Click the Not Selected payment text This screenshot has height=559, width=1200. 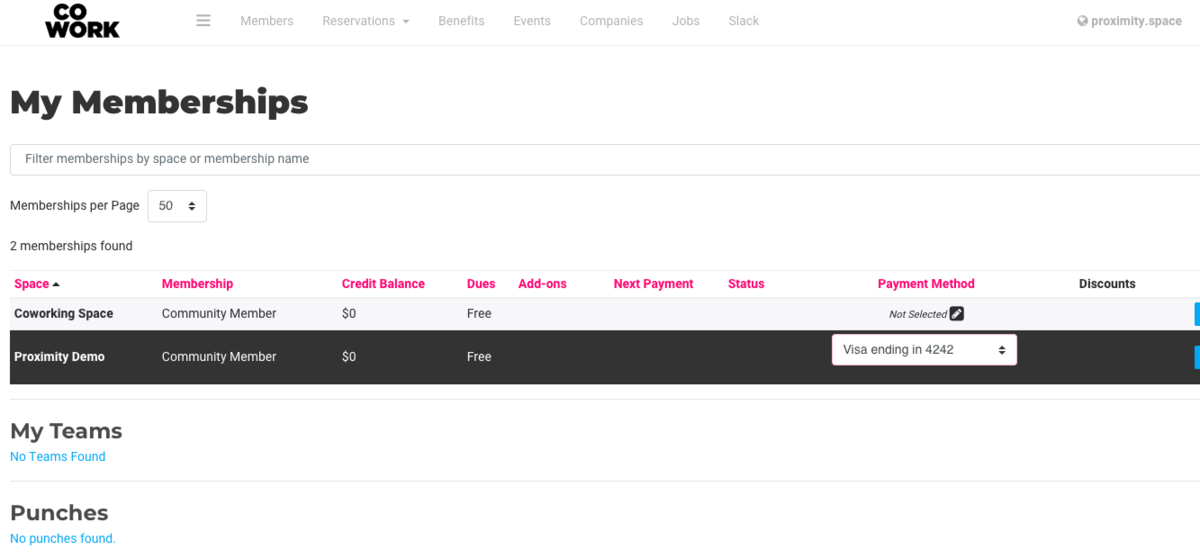click(x=918, y=314)
